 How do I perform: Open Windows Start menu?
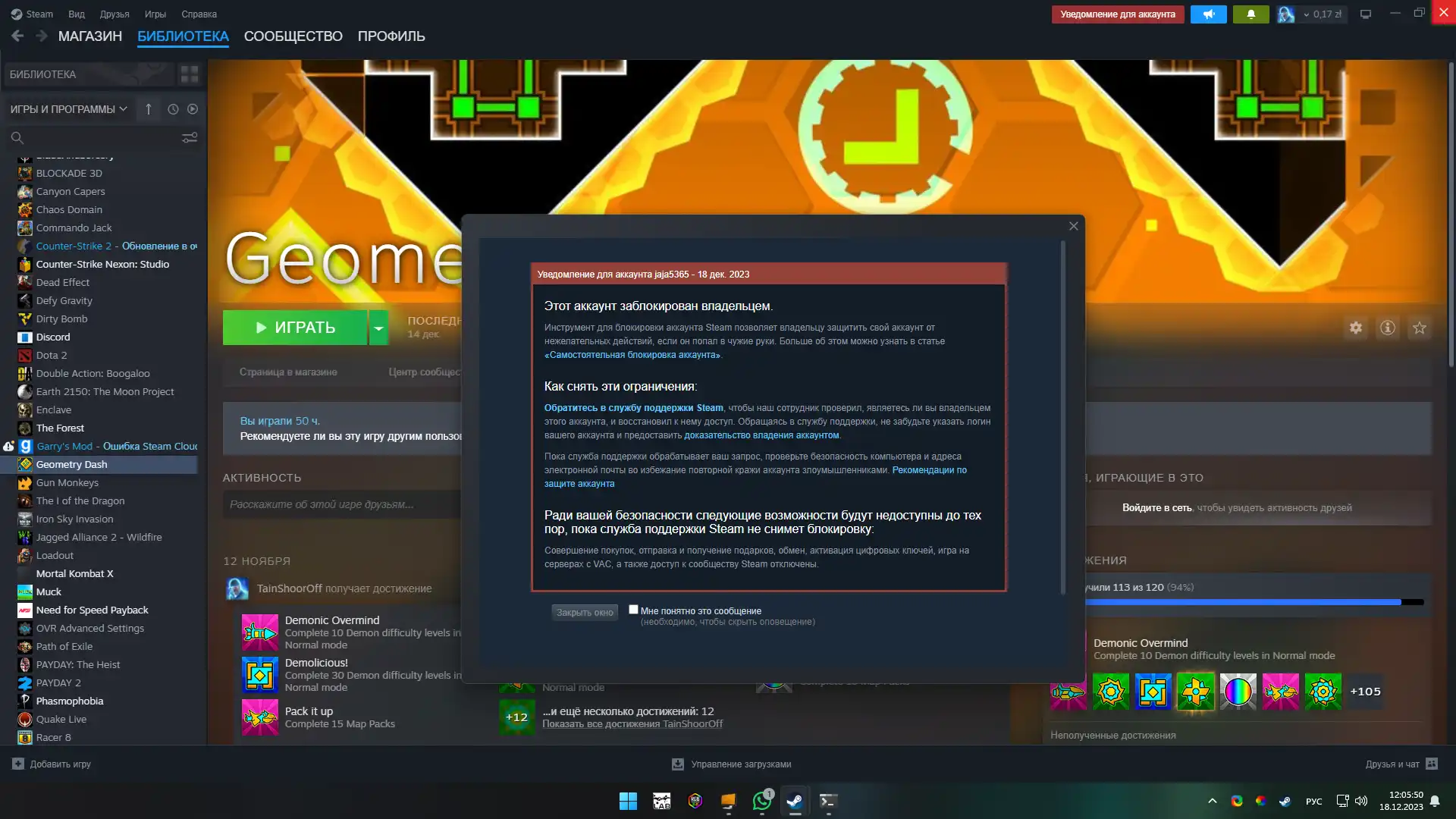628,801
